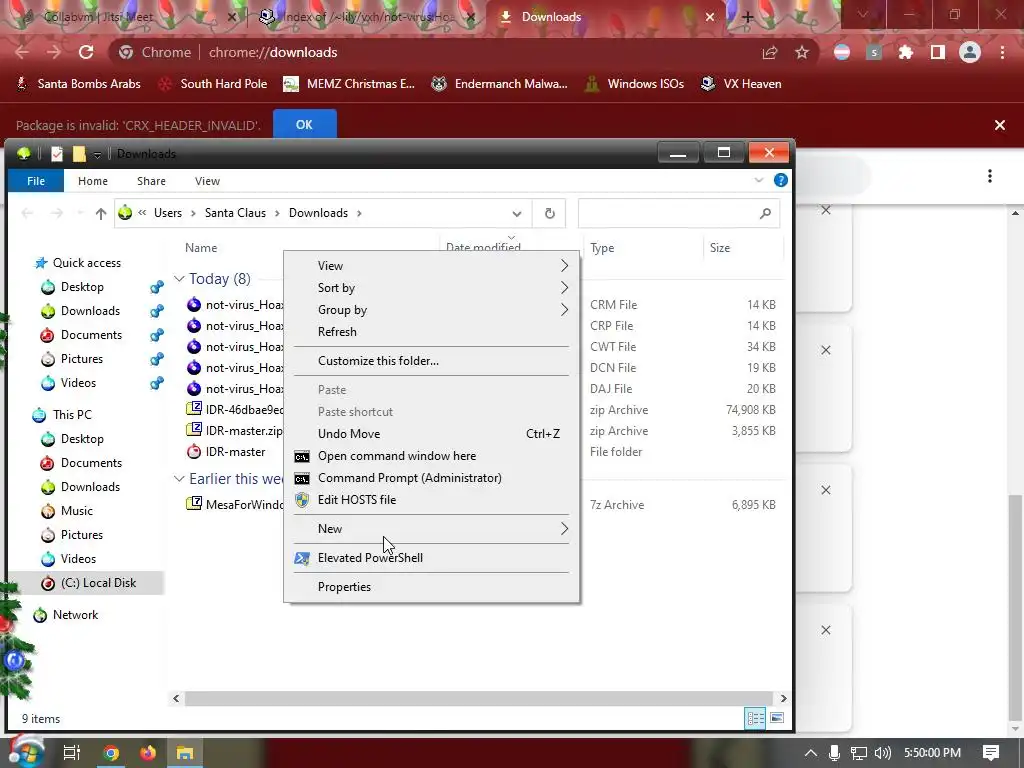Select IDR-master.zip file
The image size is (1024, 768).
[234, 431]
